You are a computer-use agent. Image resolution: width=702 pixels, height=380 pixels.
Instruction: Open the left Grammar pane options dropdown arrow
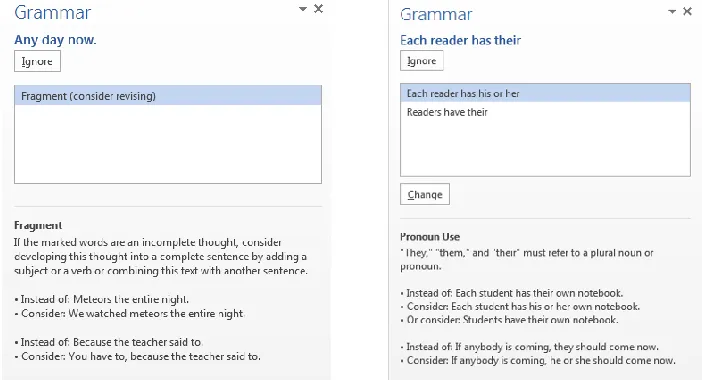click(x=303, y=9)
